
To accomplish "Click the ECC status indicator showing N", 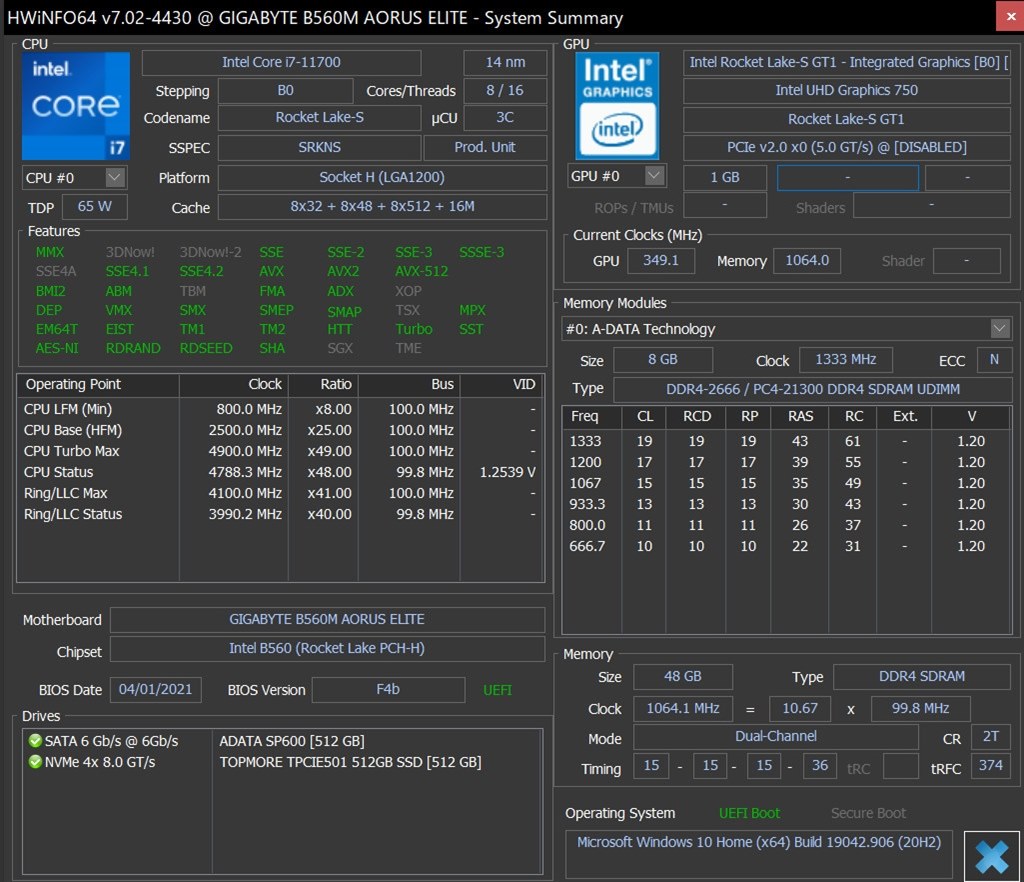I will [x=995, y=360].
